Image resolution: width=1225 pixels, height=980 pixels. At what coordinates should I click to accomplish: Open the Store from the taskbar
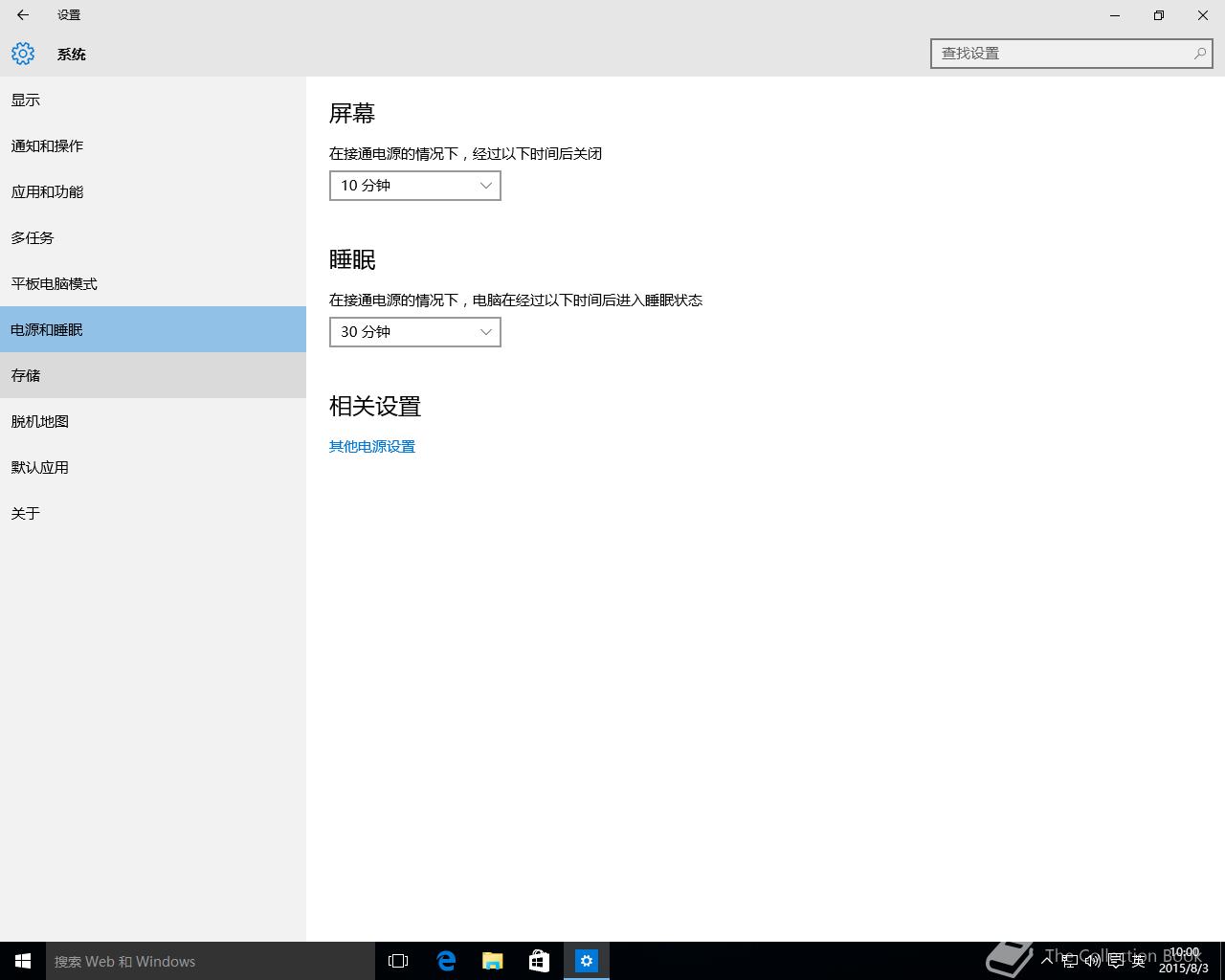[539, 961]
